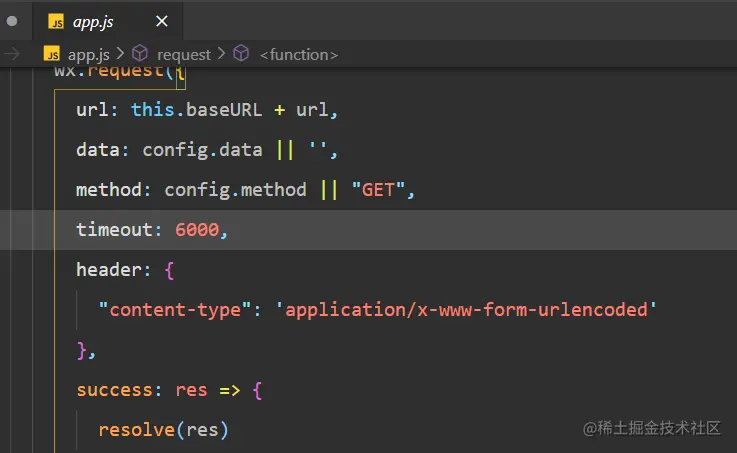Image resolution: width=737 pixels, height=453 pixels.
Task: Click the 'header' property name
Action: [x=109, y=270]
